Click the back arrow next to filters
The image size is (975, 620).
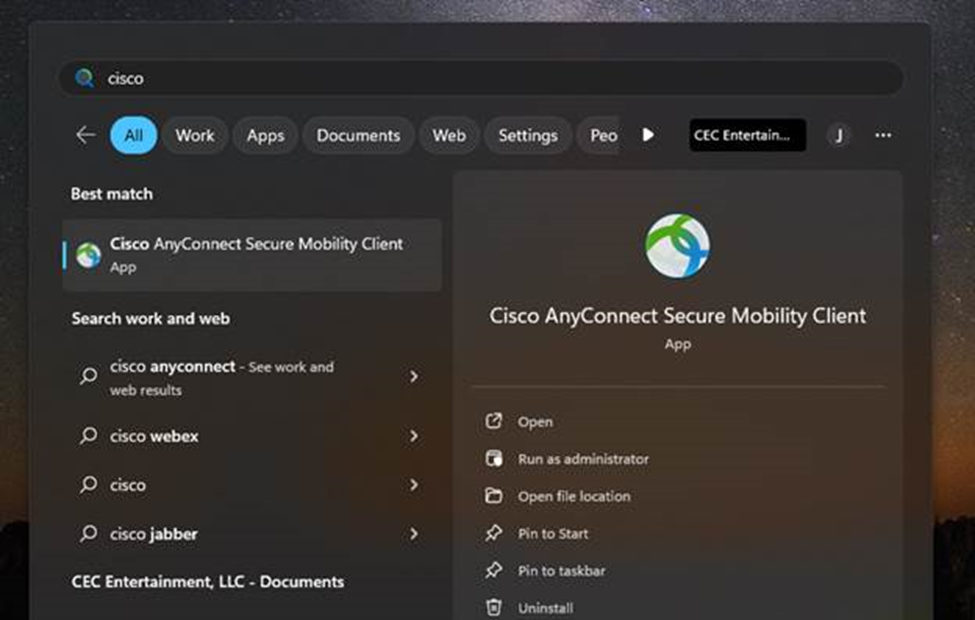[x=85, y=133]
